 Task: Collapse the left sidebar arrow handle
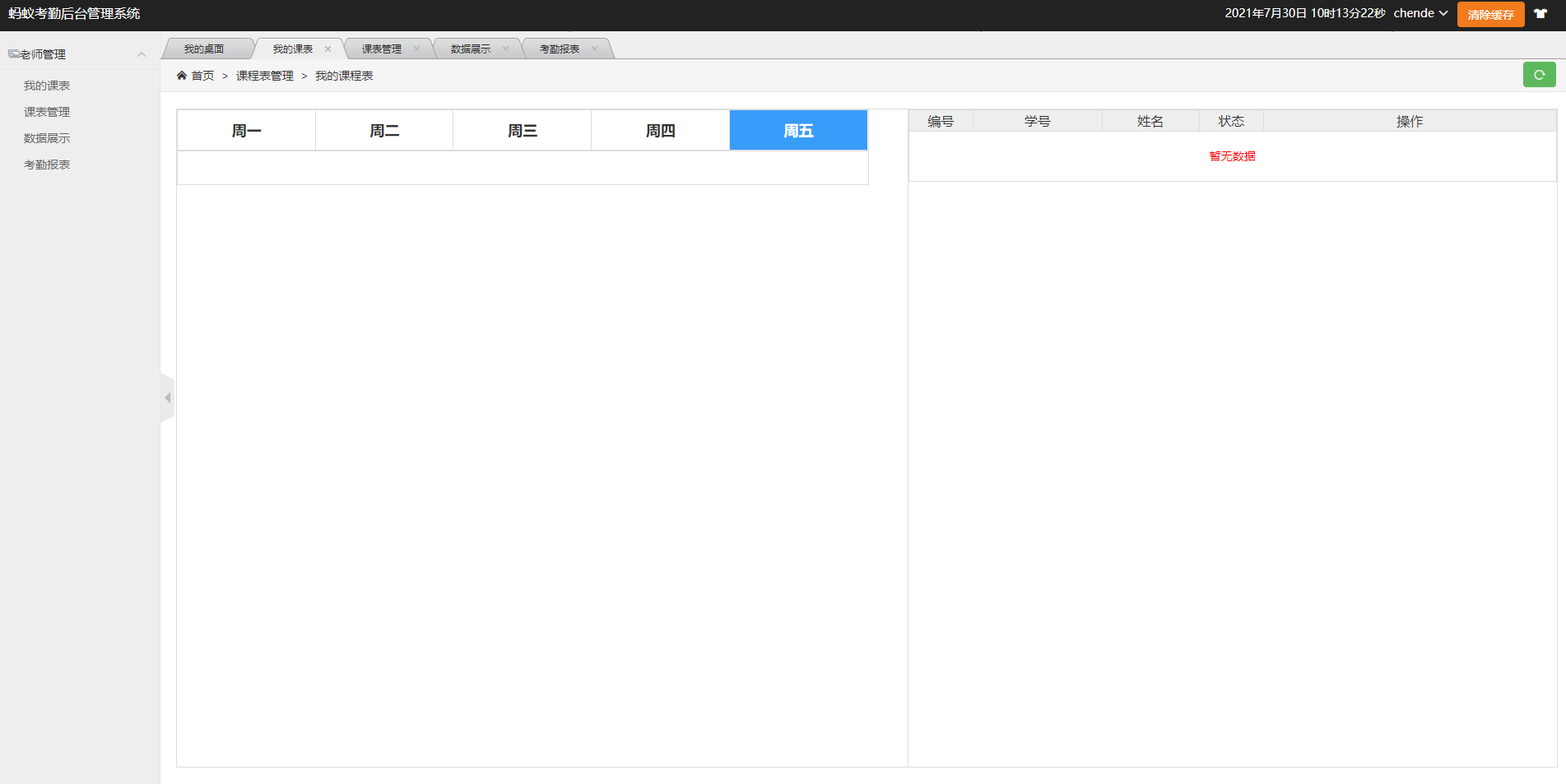point(167,398)
